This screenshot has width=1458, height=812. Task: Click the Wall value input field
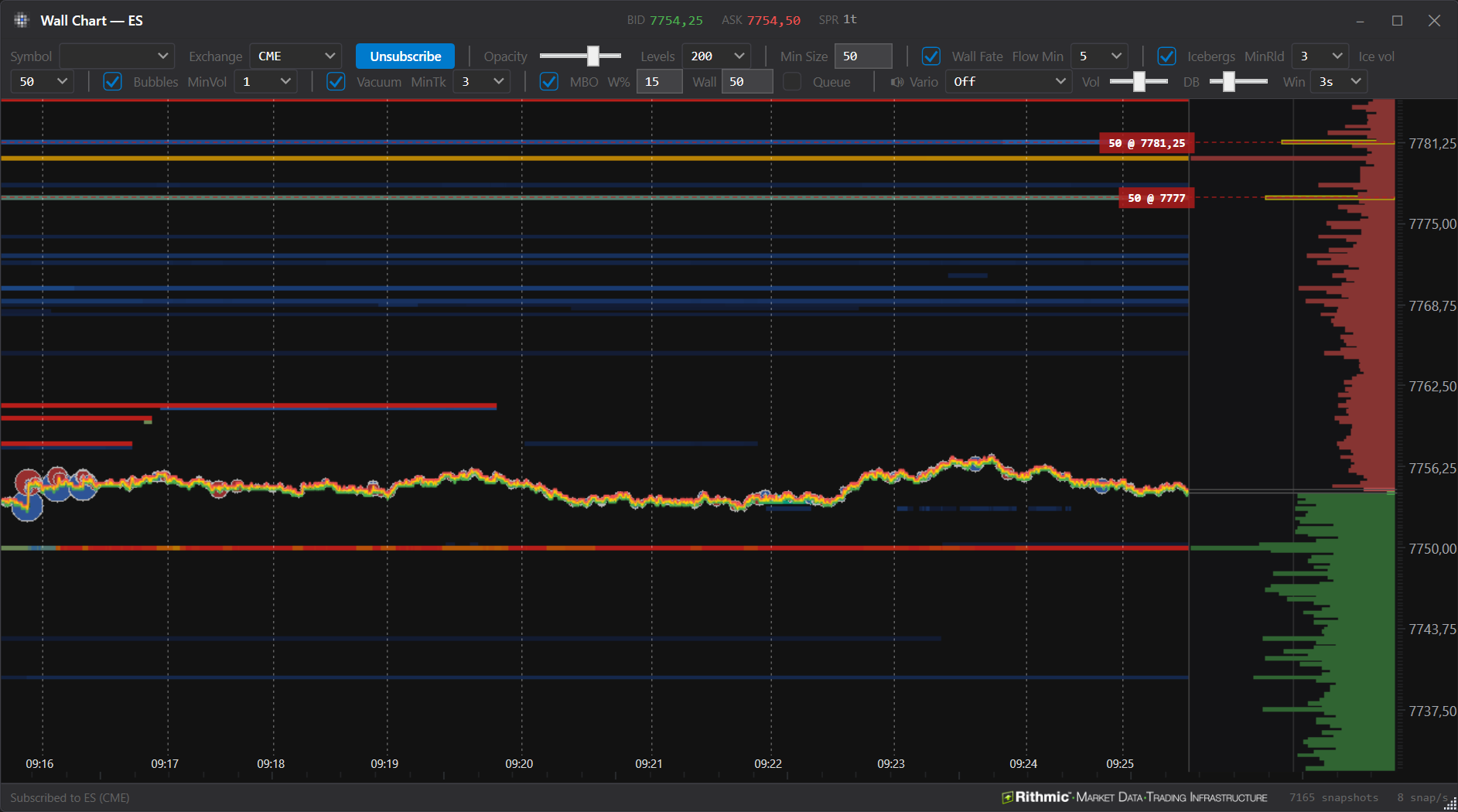(747, 82)
